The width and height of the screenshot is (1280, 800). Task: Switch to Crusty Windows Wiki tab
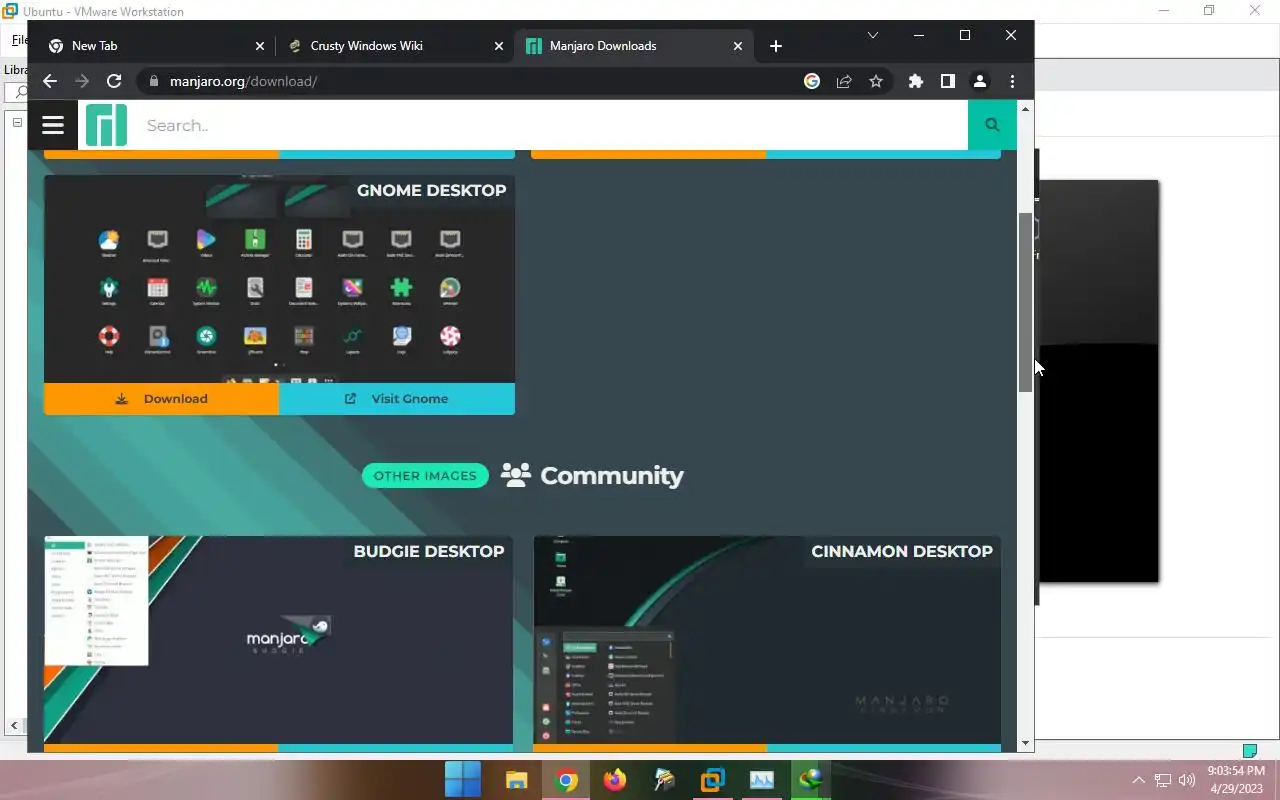(394, 46)
